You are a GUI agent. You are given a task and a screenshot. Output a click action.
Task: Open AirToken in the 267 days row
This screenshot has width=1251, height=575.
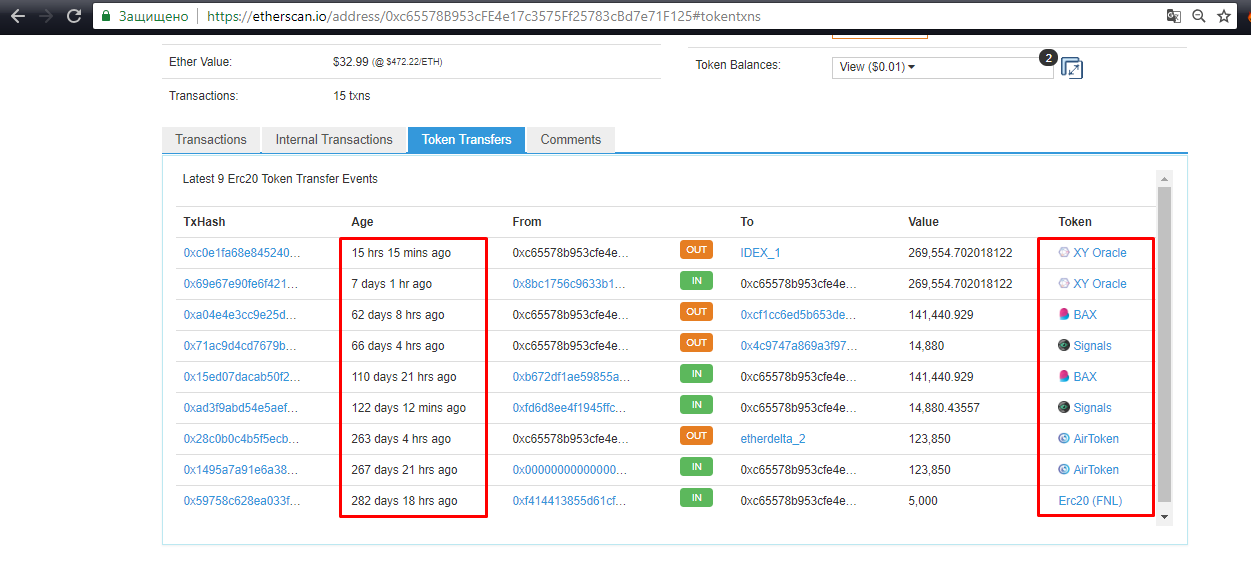(x=1096, y=470)
